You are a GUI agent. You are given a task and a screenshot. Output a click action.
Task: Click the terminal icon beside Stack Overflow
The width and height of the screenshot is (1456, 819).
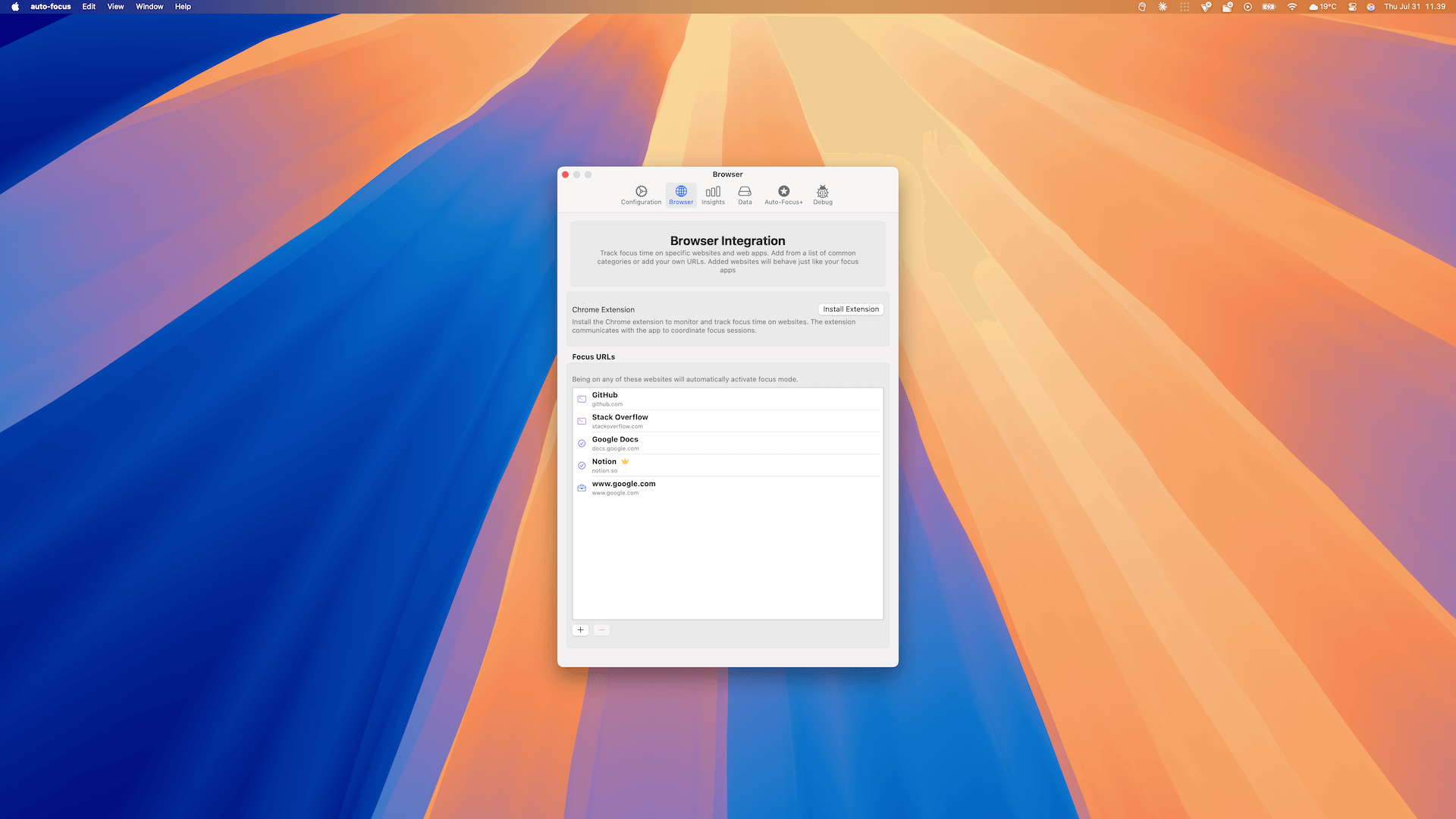click(x=582, y=421)
